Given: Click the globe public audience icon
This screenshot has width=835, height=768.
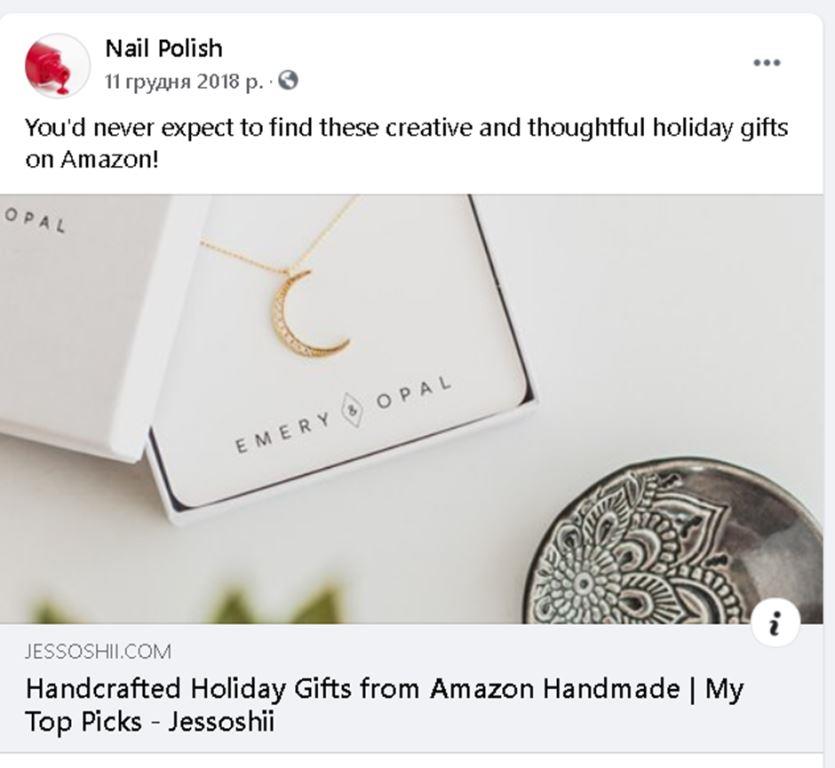Looking at the screenshot, I should point(288,81).
